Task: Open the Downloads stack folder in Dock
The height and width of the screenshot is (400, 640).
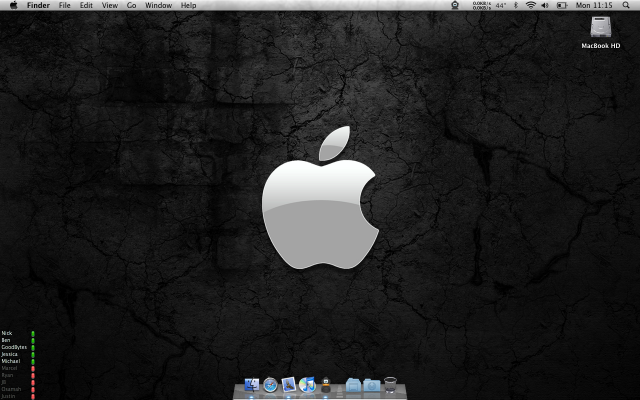Action: click(x=372, y=385)
